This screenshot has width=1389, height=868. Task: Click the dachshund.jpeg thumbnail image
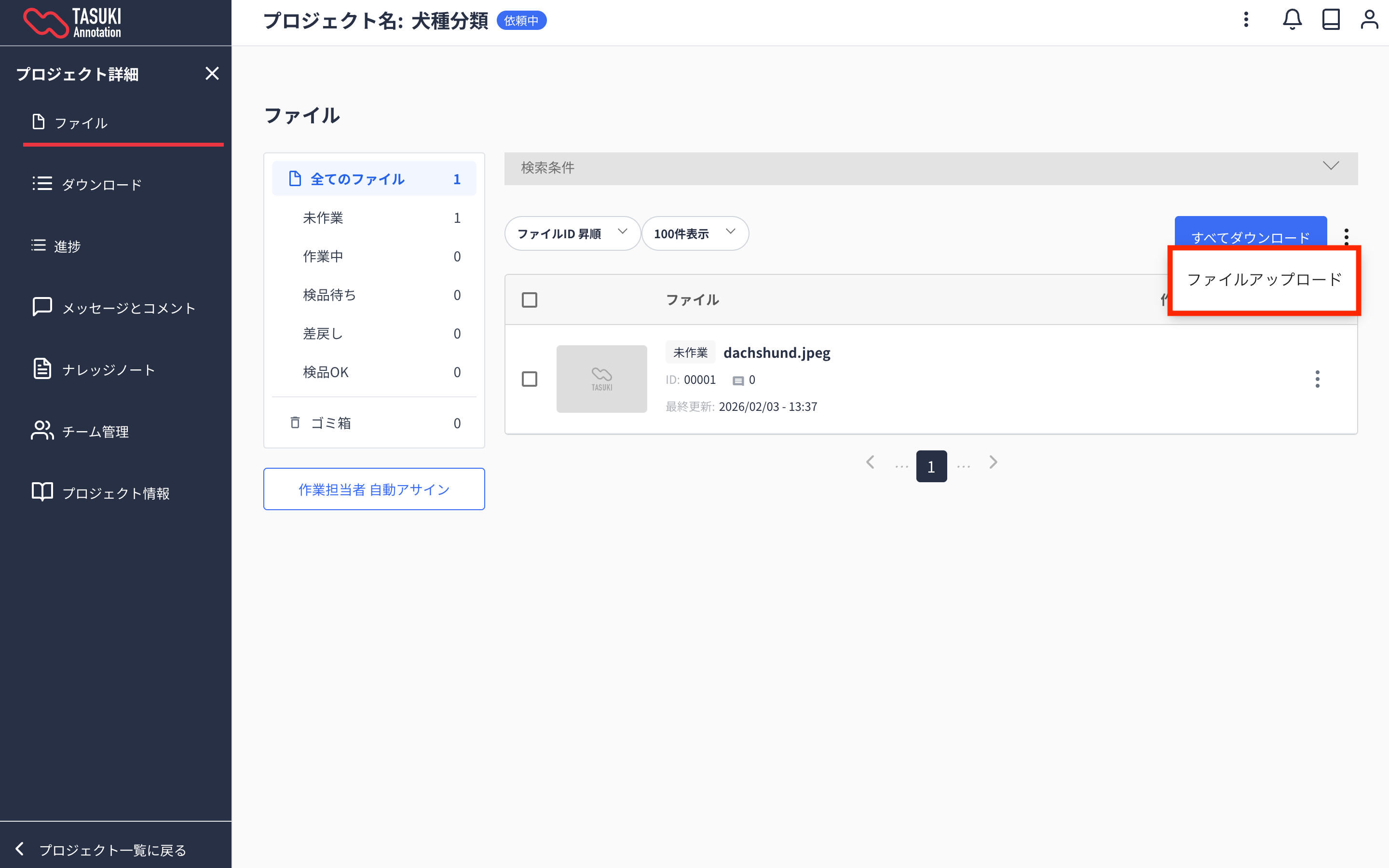pyautogui.click(x=601, y=379)
